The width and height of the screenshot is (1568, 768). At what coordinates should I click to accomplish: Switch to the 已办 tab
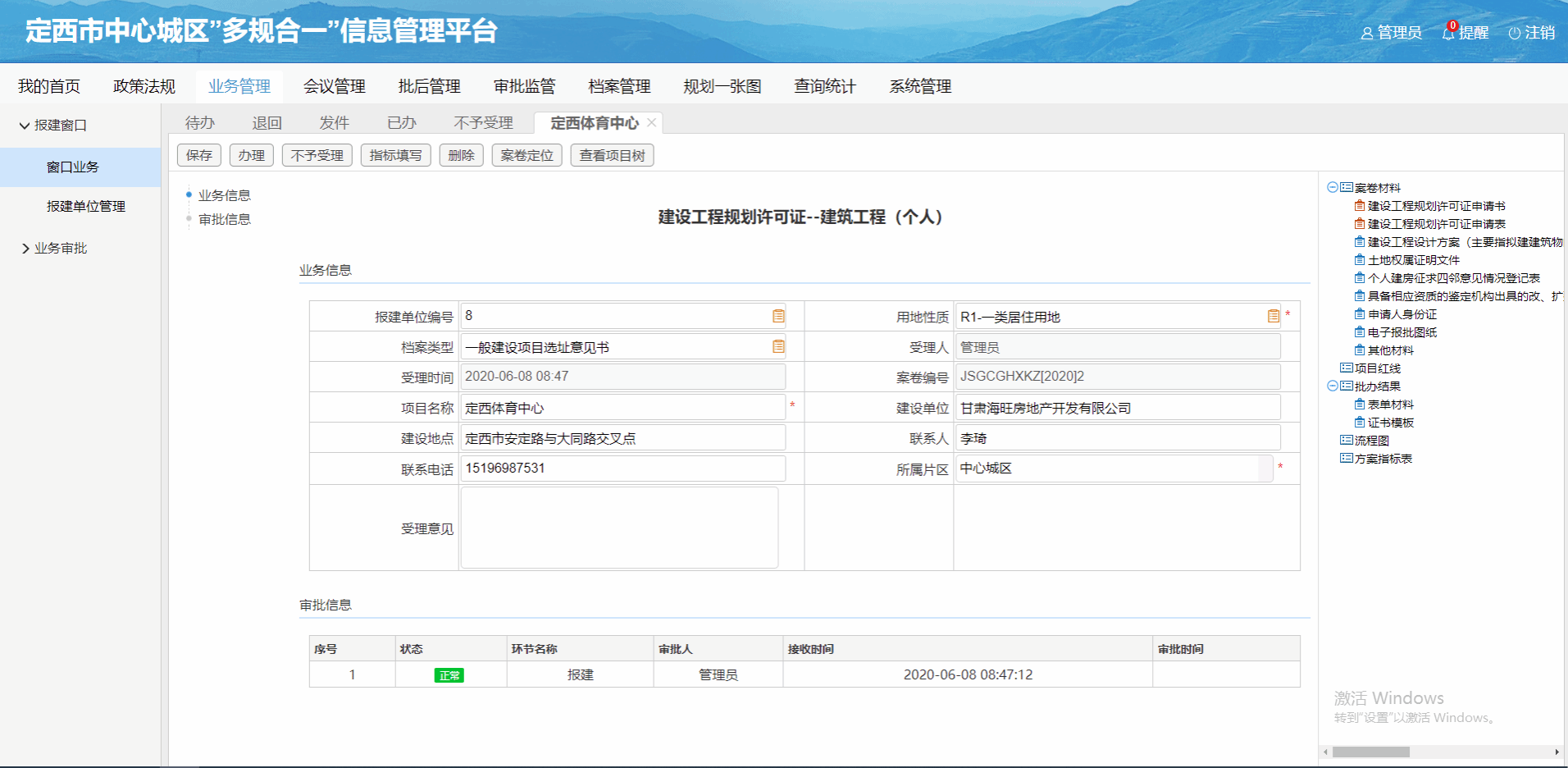[402, 123]
